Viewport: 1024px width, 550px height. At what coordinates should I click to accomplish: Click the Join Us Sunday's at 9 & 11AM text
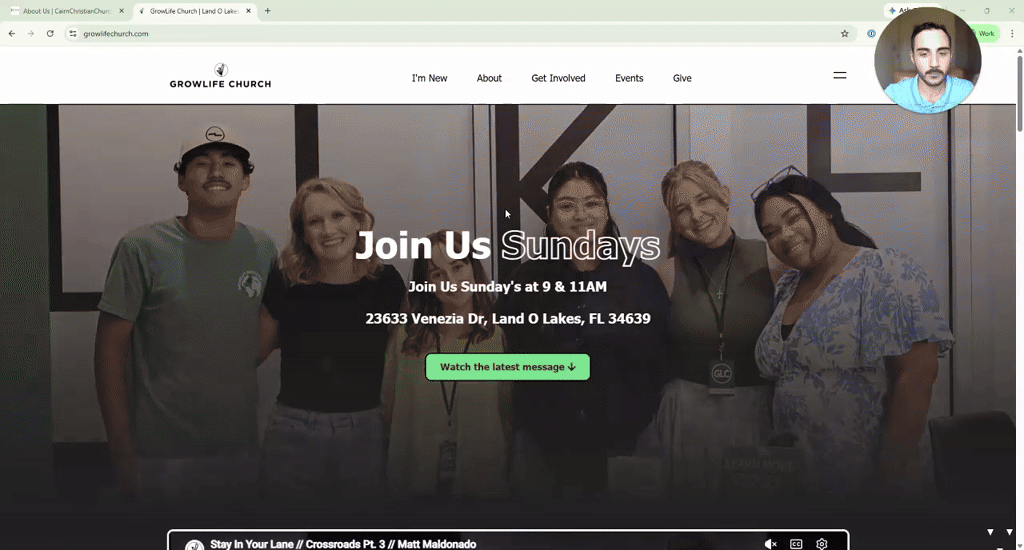coord(507,287)
